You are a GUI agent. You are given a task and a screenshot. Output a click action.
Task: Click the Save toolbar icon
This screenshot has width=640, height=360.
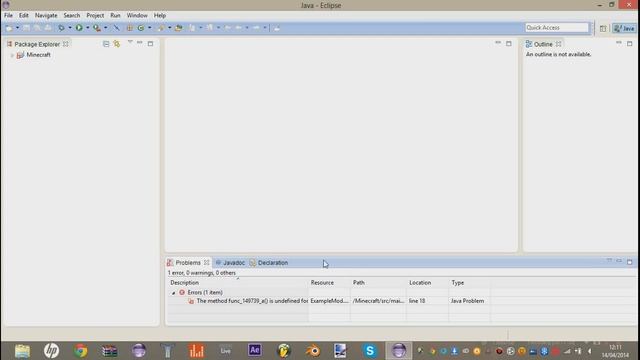[27, 28]
